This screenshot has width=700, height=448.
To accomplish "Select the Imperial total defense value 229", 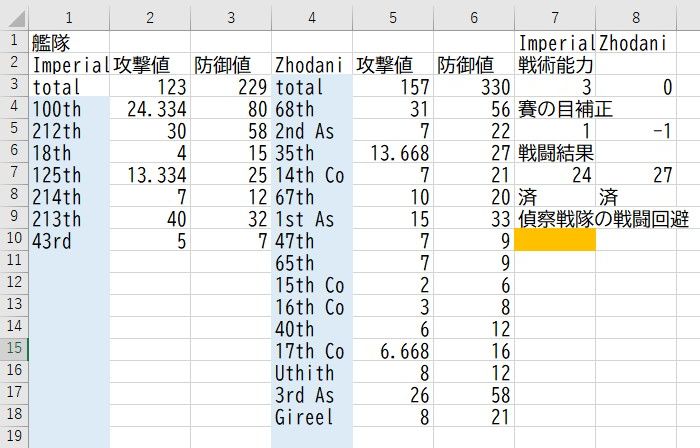I will [231, 86].
